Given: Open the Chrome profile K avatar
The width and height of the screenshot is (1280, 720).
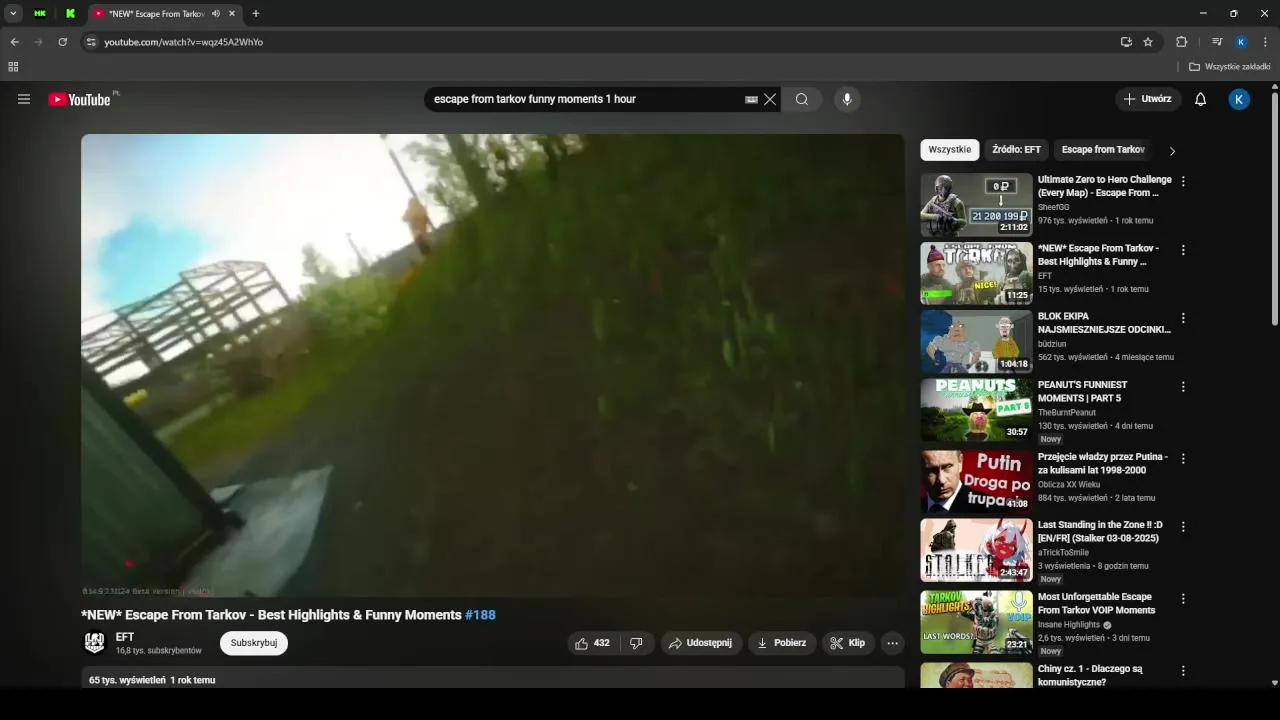Looking at the screenshot, I should 1241,42.
